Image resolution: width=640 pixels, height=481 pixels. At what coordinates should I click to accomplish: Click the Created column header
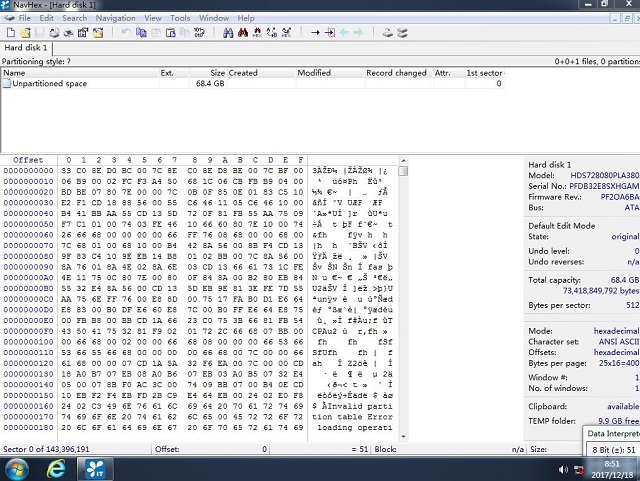point(261,73)
